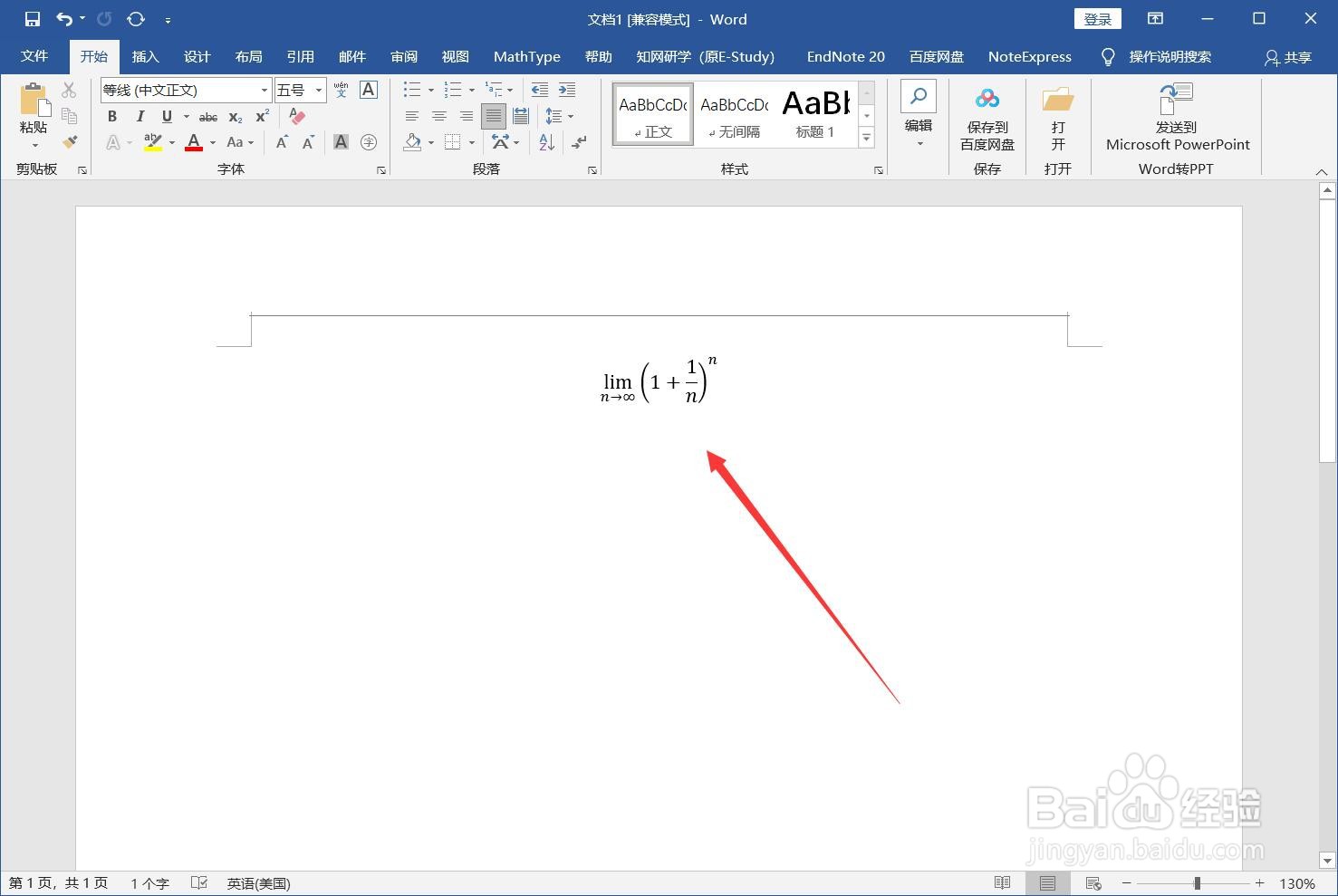Insert subscript formatting
Image resolution: width=1338 pixels, height=896 pixels.
[x=235, y=117]
